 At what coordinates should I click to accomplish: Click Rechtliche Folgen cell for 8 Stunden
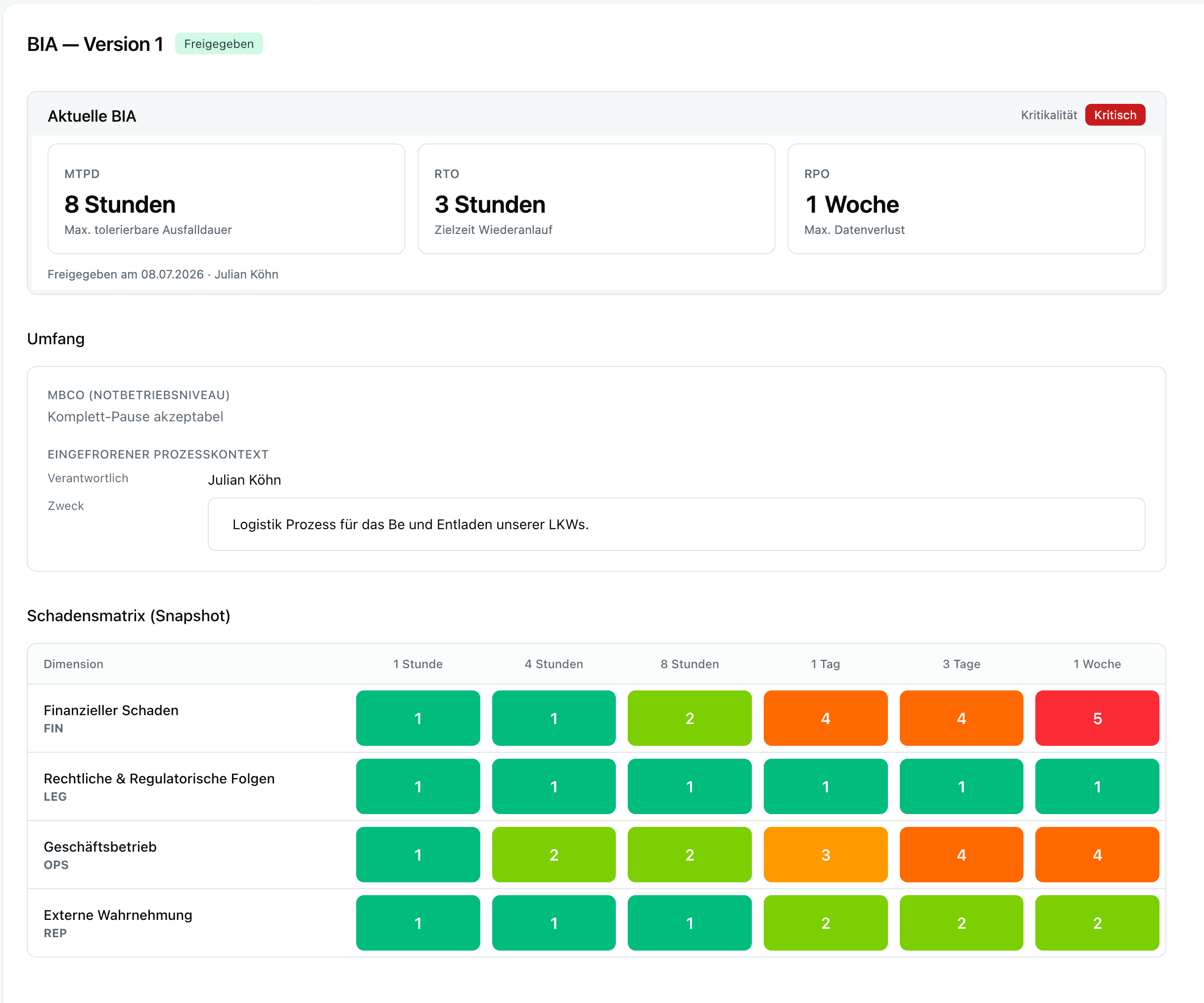tap(690, 786)
